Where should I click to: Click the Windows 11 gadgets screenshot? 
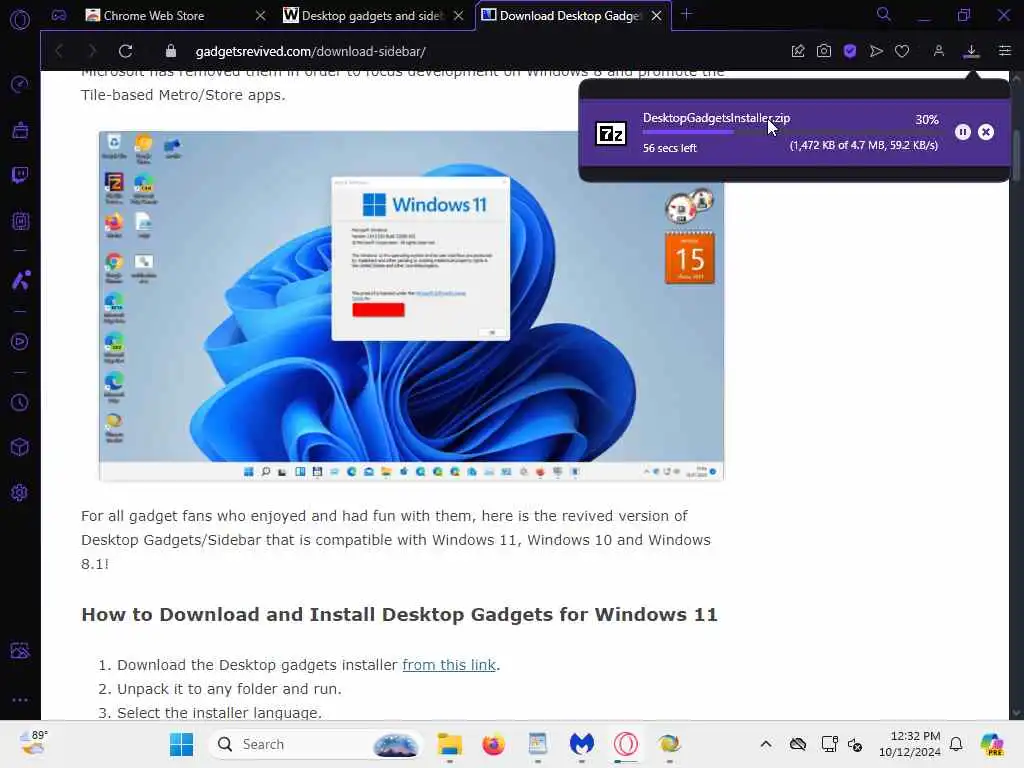tap(411, 306)
